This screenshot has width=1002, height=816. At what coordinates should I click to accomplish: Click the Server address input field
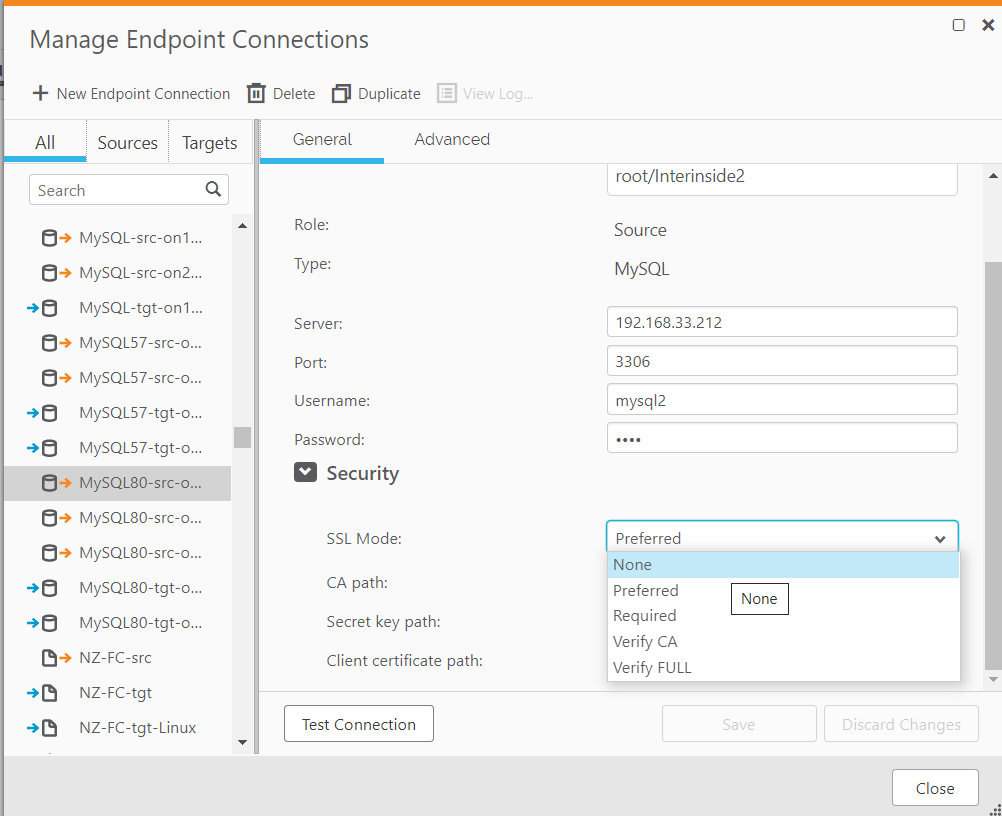pyautogui.click(x=782, y=322)
